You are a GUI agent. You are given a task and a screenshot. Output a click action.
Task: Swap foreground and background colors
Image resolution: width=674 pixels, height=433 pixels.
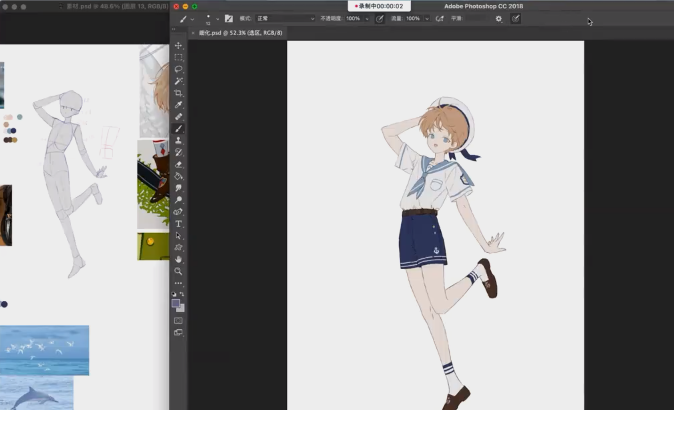point(182,294)
